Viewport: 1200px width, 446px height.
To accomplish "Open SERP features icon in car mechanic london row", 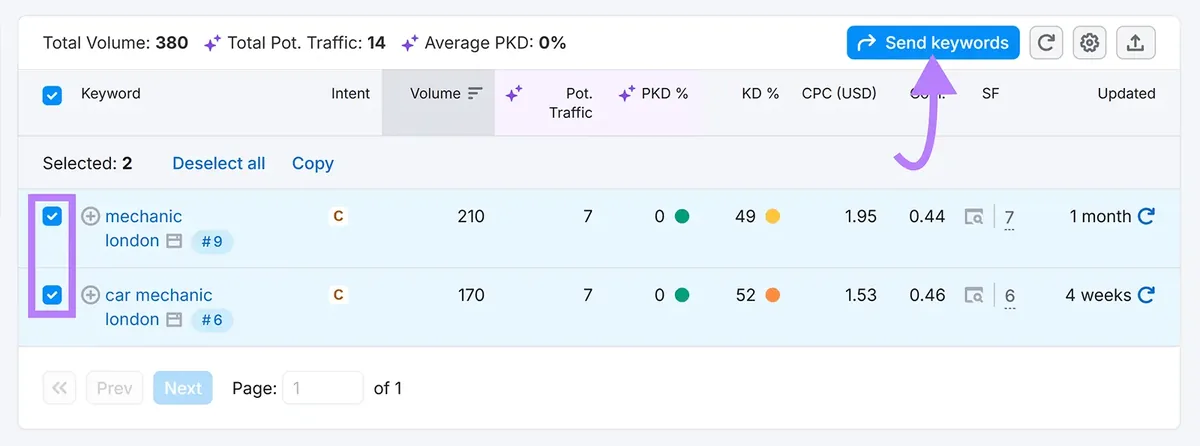I will tap(973, 295).
